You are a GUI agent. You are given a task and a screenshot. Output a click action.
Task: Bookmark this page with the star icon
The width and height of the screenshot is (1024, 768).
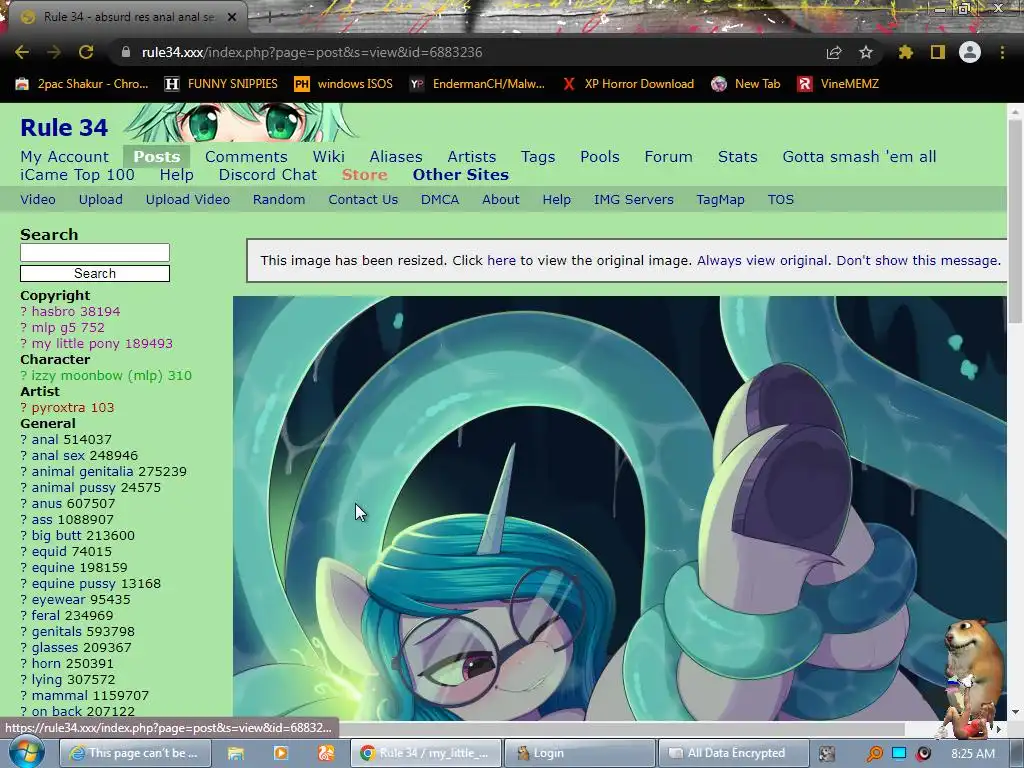[x=866, y=52]
